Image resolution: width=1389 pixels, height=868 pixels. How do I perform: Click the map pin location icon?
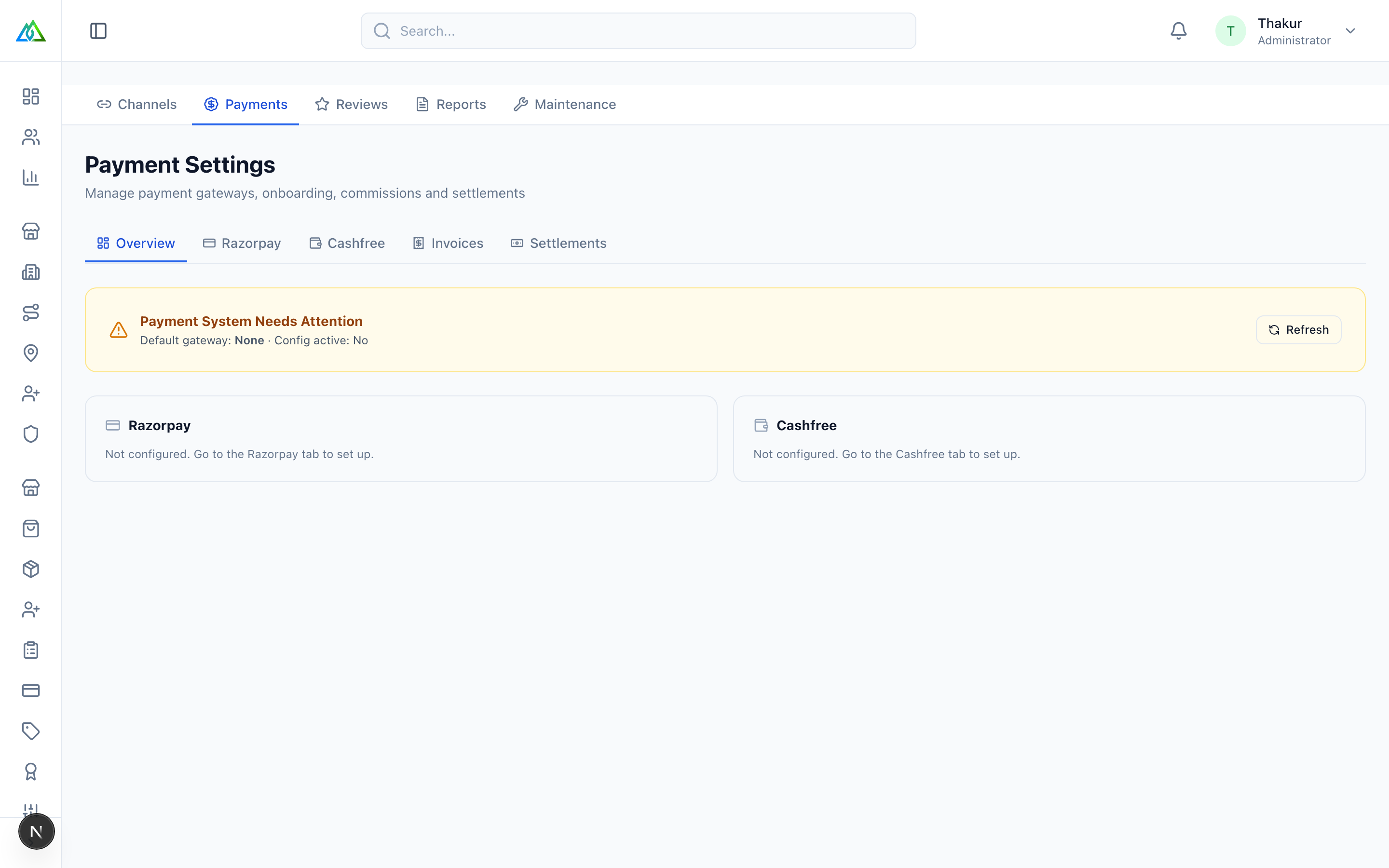pos(30,353)
